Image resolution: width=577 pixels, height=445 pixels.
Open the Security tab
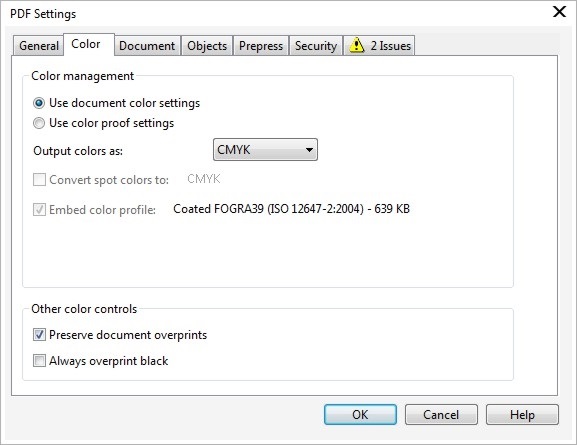(316, 46)
